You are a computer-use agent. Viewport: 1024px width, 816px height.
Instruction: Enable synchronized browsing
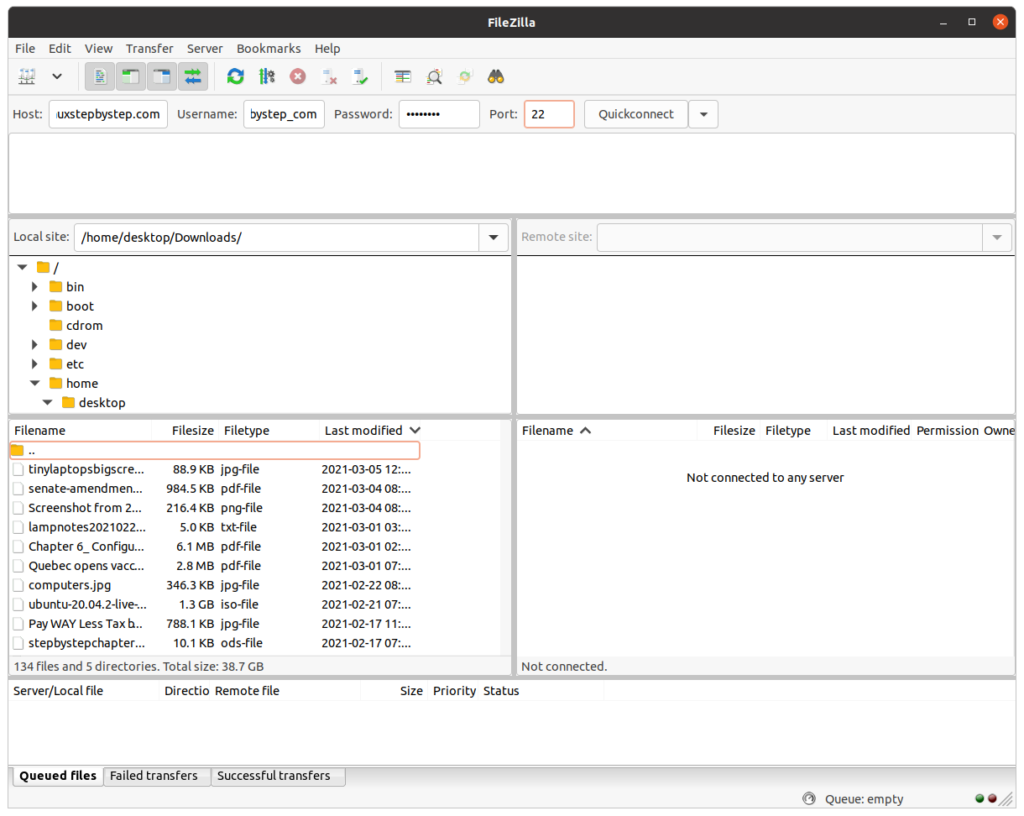pyautogui.click(x=464, y=76)
